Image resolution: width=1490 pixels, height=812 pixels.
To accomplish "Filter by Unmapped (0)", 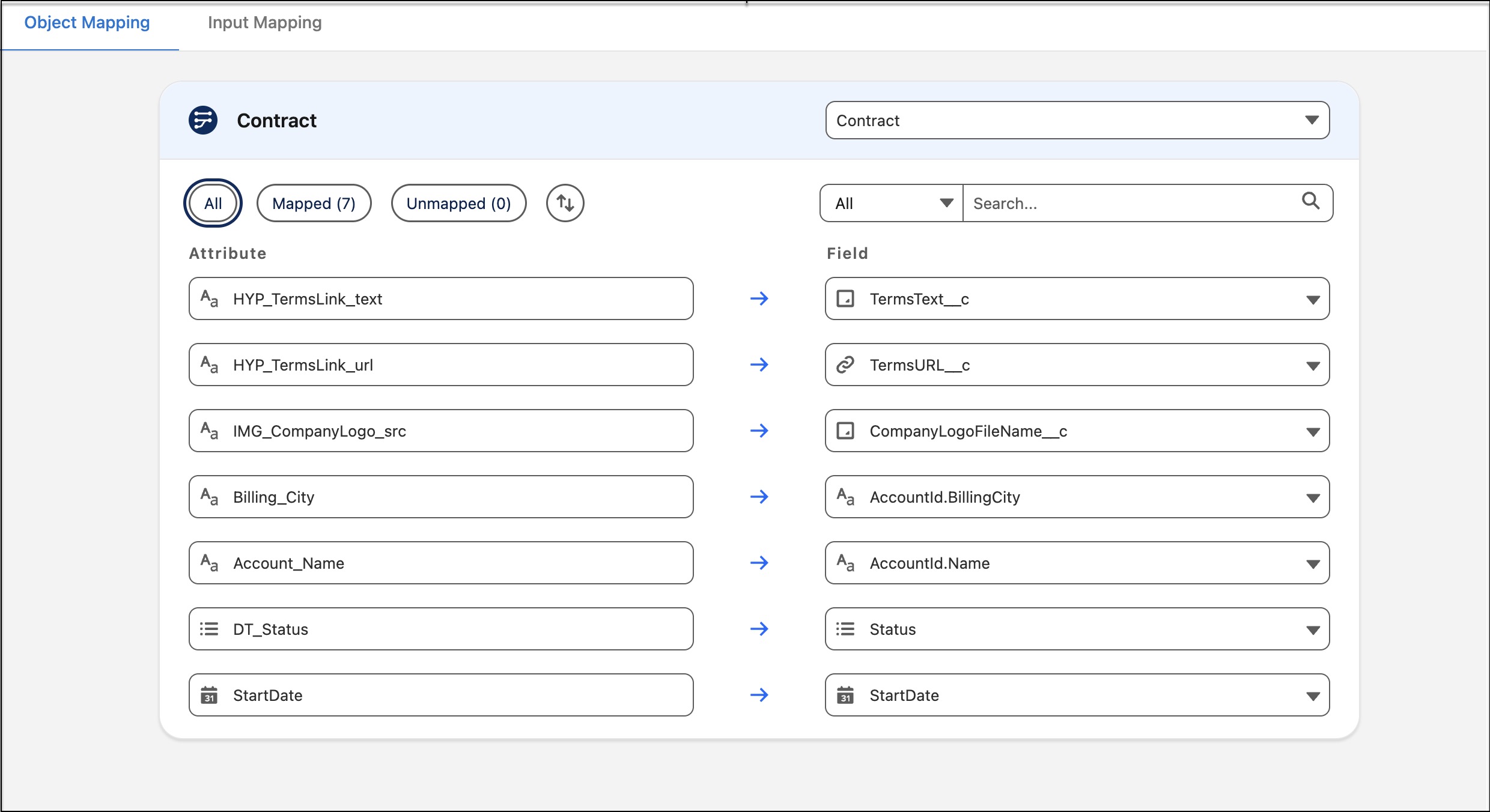I will point(458,203).
